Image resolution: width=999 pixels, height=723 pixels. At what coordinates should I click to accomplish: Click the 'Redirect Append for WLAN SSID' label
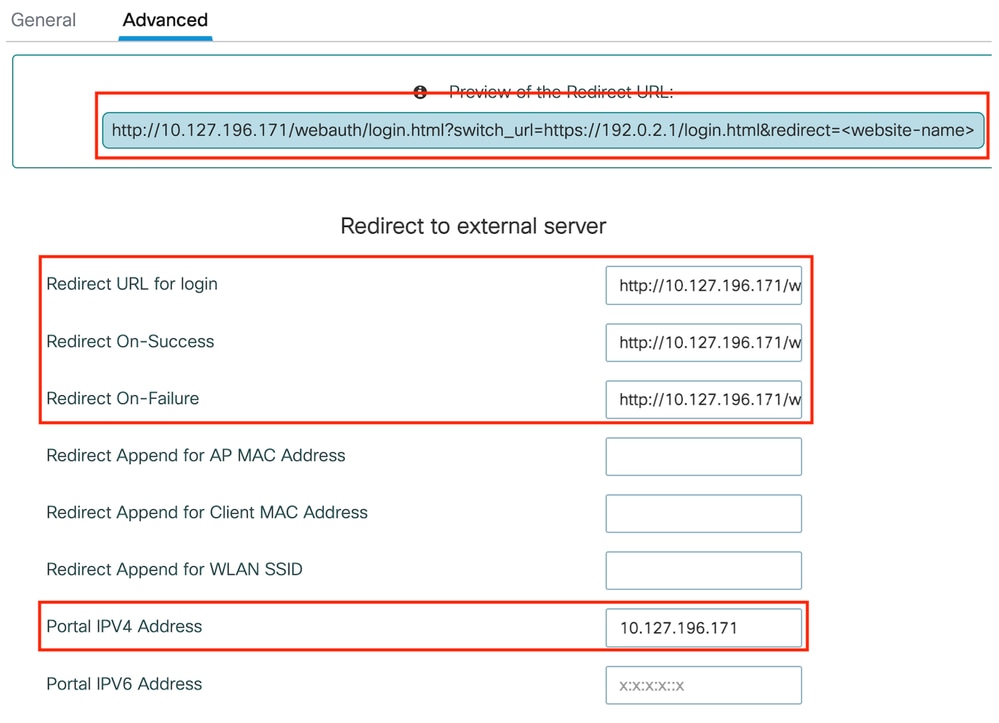click(175, 569)
